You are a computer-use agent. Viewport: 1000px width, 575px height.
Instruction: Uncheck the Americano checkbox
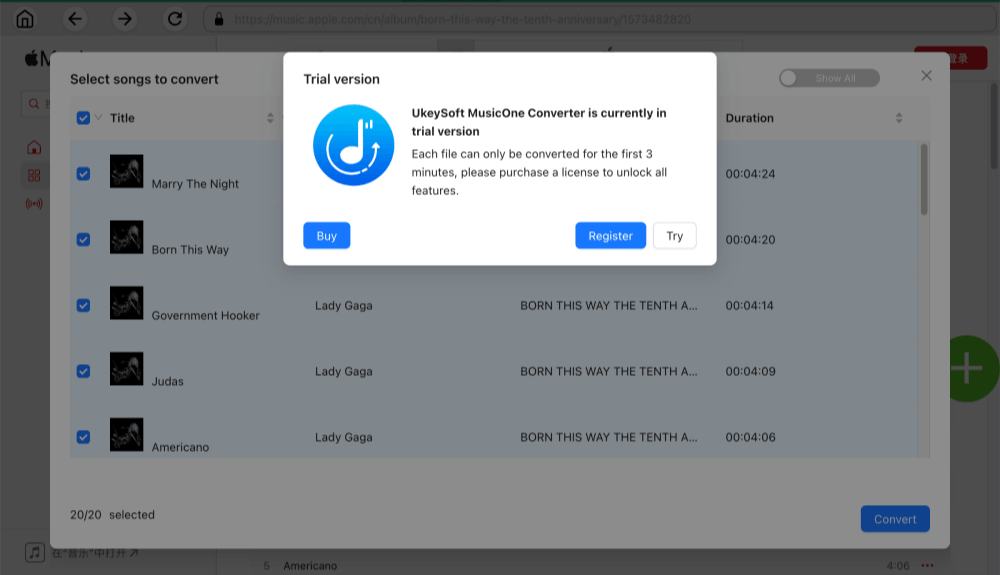point(83,437)
